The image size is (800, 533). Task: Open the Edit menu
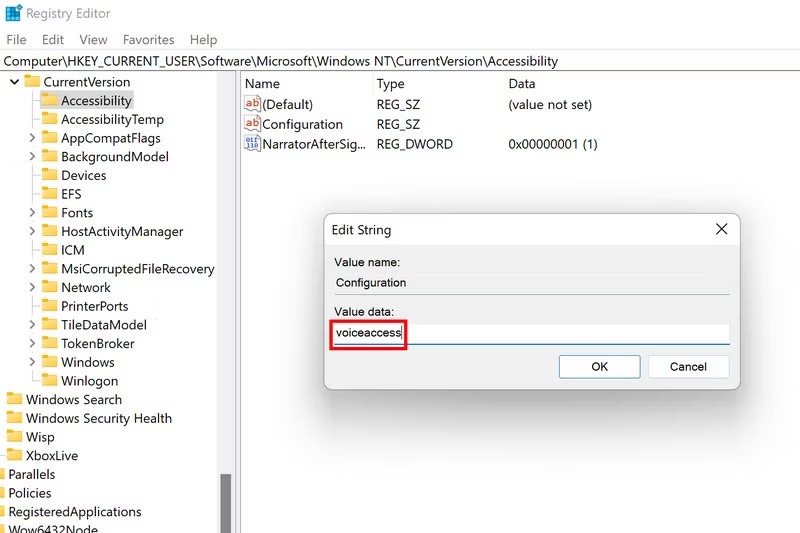[53, 40]
